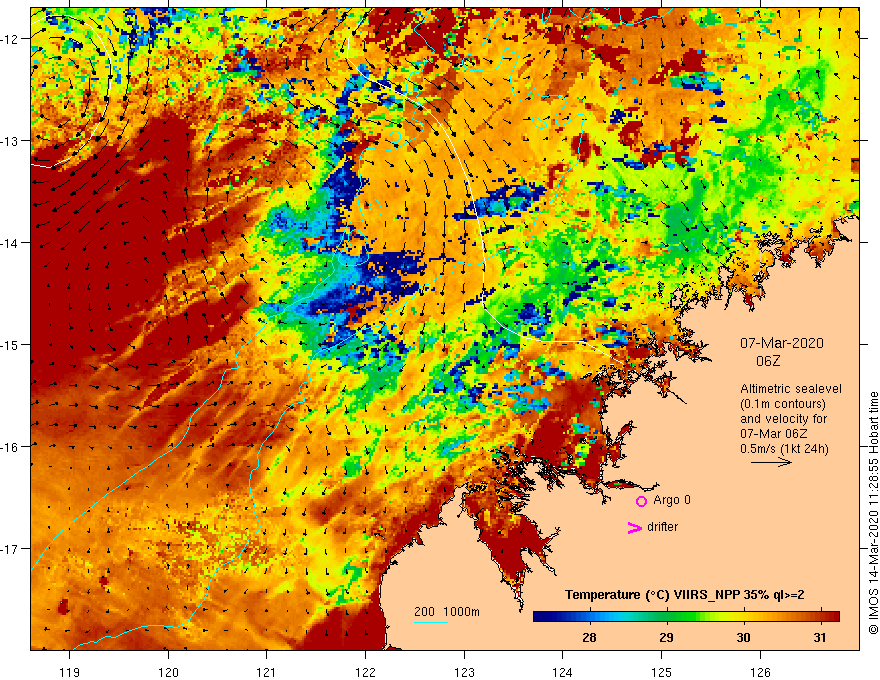This screenshot has height=680, width=880.
Task: Click latitude axis label -16
Action: (11, 447)
